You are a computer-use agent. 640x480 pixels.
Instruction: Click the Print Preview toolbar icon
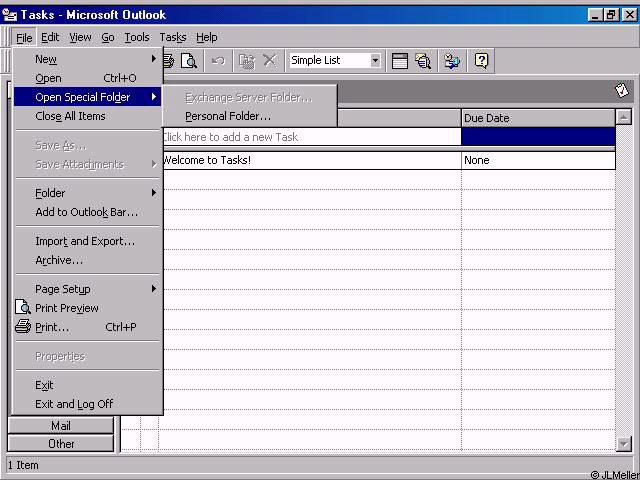coord(189,61)
